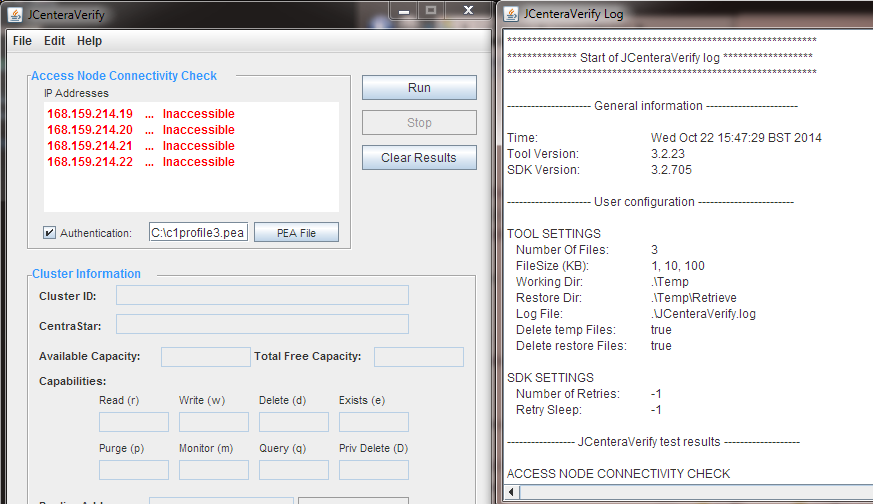Click the Query (q) capability box
873x504 pixels.
pos(293,470)
